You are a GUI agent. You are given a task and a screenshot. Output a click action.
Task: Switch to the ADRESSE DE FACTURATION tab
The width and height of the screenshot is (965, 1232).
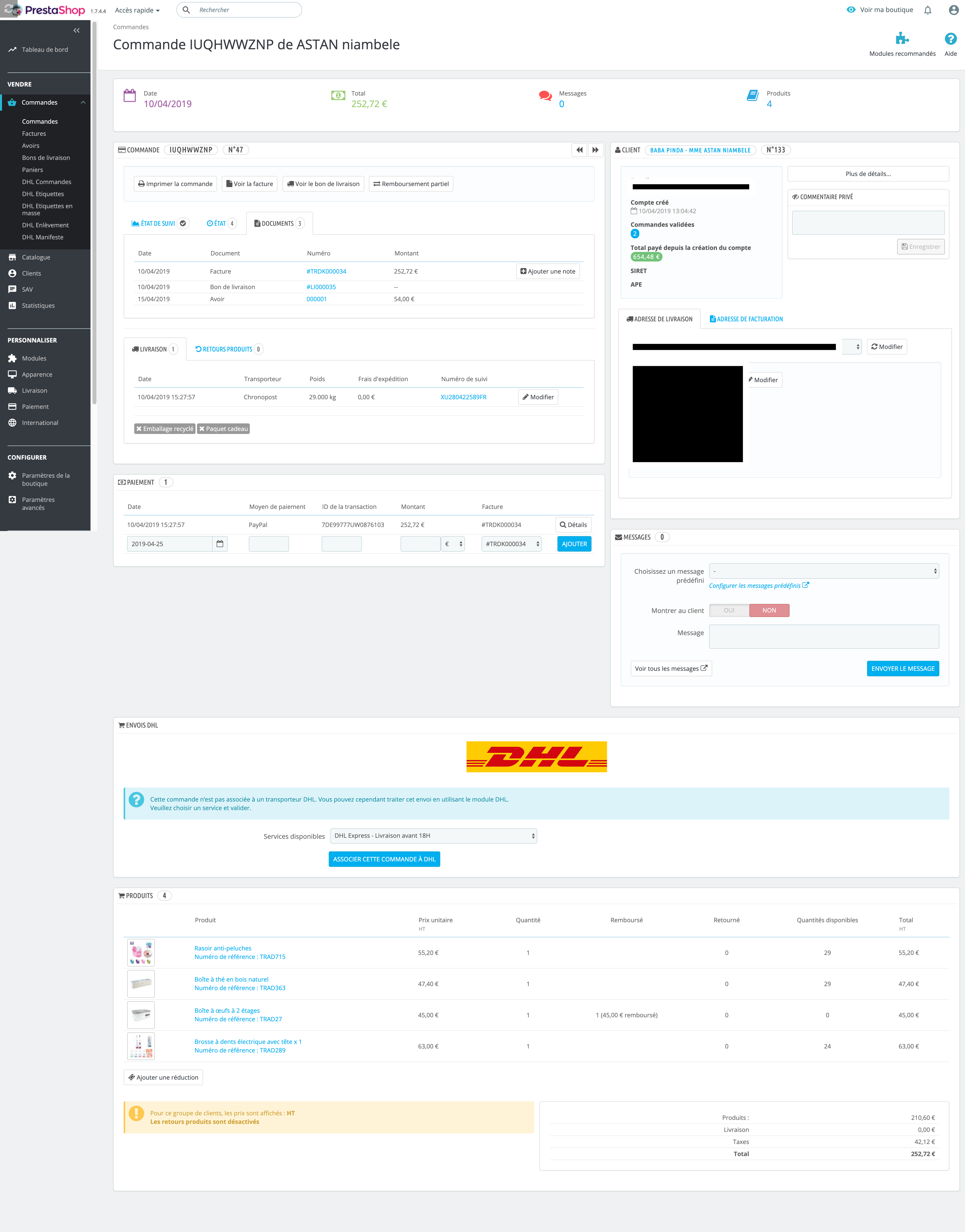[x=746, y=319]
